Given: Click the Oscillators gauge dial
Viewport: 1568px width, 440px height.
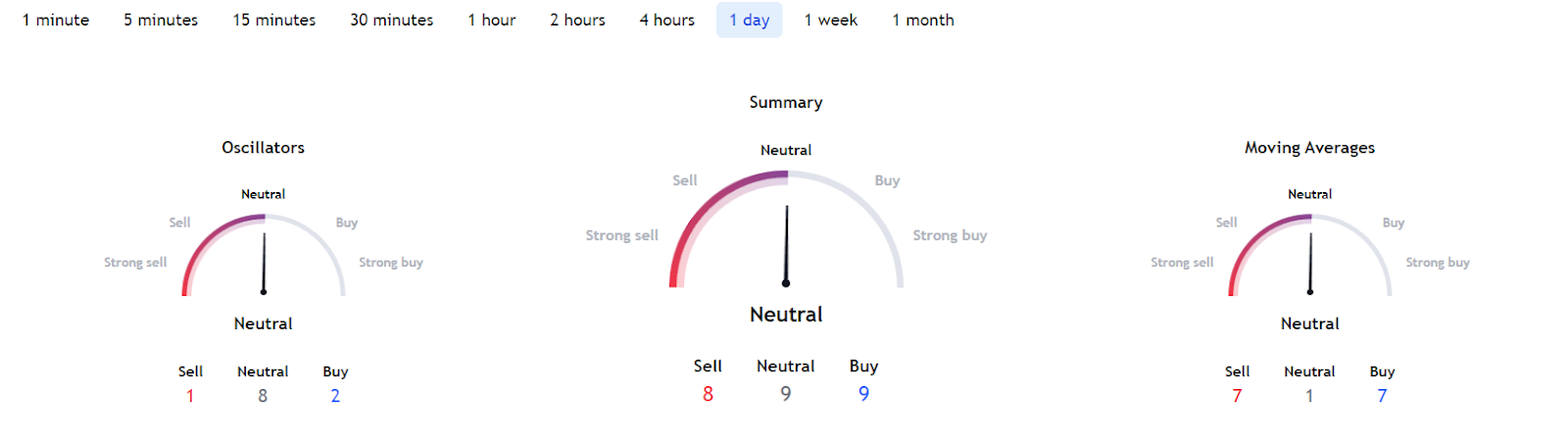Looking at the screenshot, I should [x=264, y=257].
